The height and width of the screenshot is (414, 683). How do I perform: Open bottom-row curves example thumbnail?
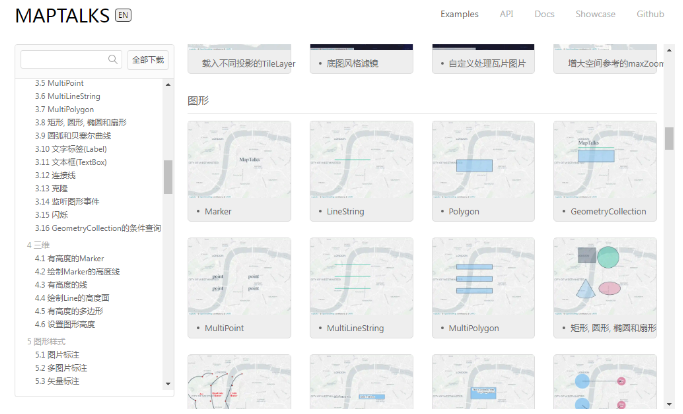pyautogui.click(x=239, y=382)
